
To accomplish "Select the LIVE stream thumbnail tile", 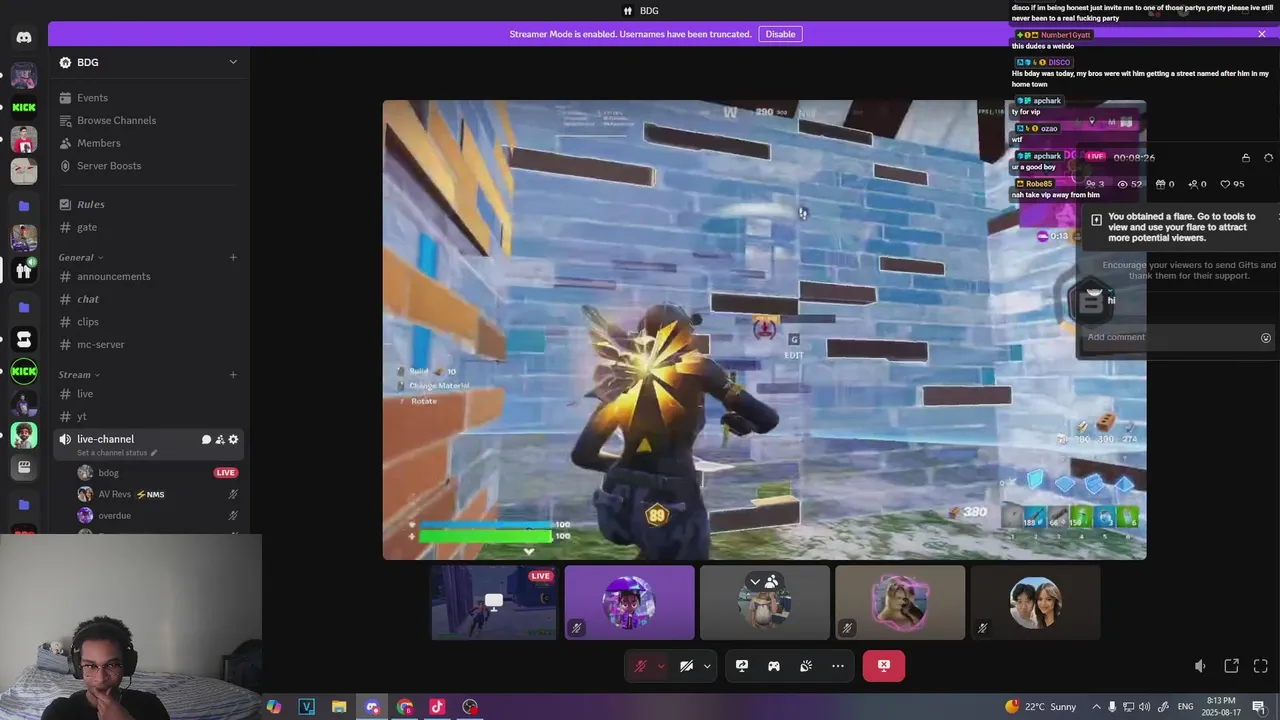I will [x=494, y=603].
